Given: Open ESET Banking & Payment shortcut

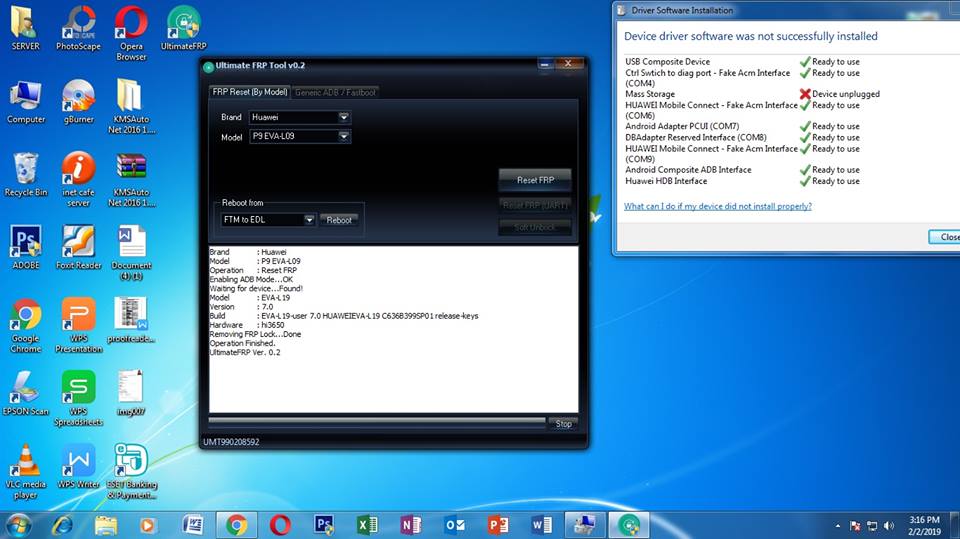Looking at the screenshot, I should pyautogui.click(x=131, y=472).
